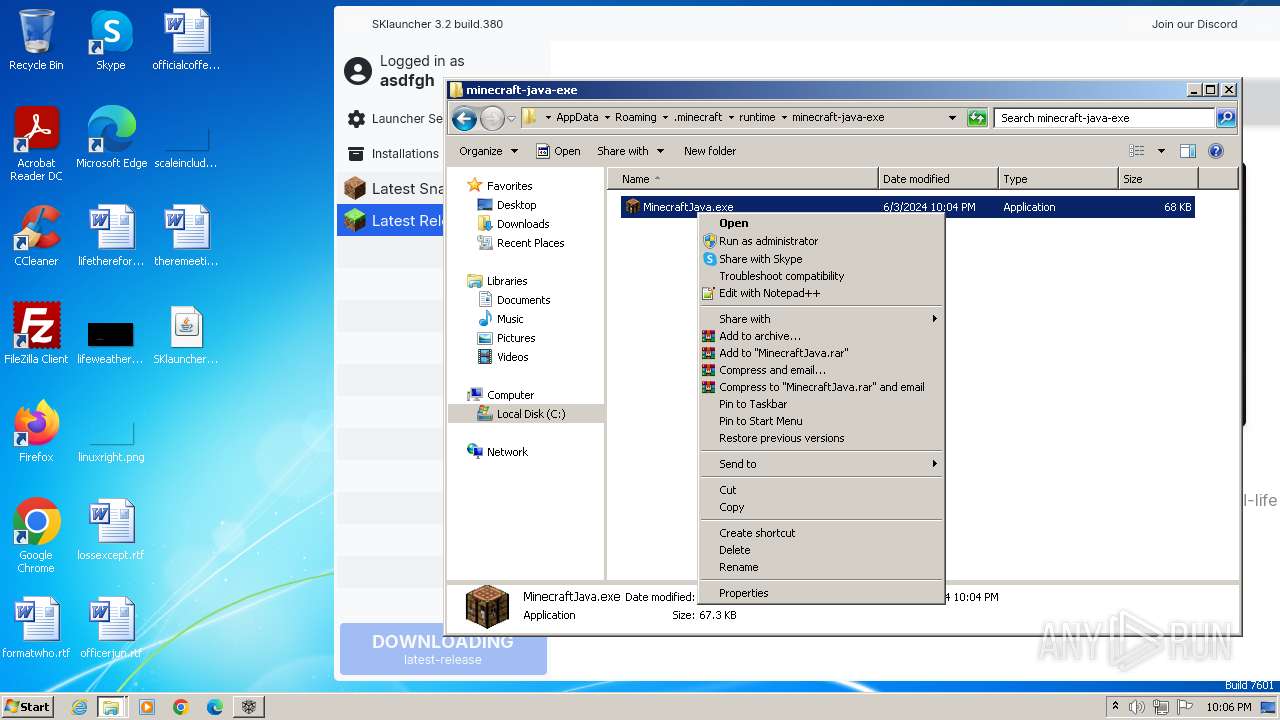Click the Explorer back arrow button
The width and height of the screenshot is (1280, 720).
[x=464, y=118]
